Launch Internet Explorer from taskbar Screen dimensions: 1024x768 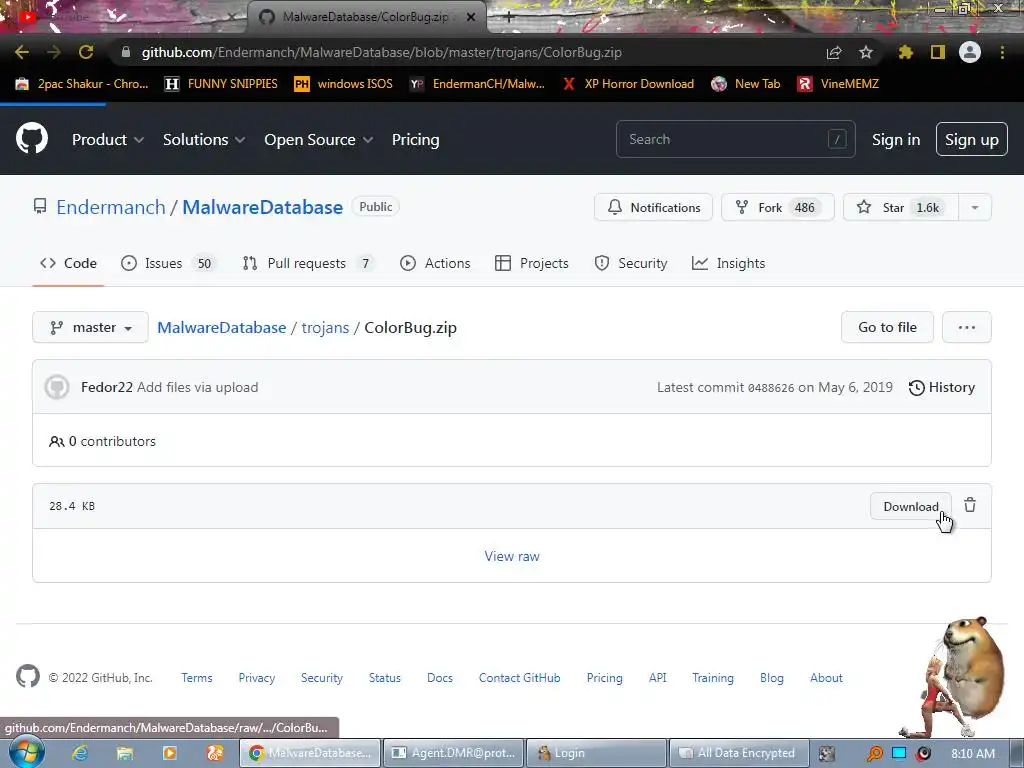pyautogui.click(x=80, y=753)
